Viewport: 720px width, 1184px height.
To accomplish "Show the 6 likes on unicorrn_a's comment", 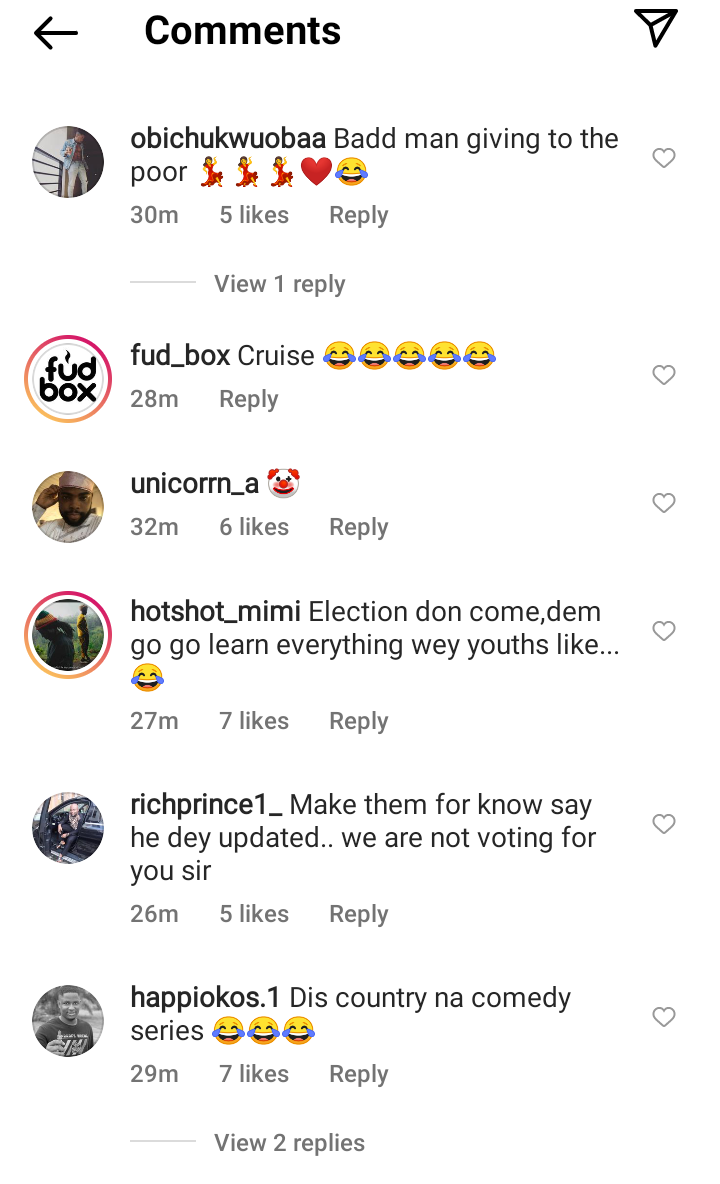I will click(x=254, y=527).
